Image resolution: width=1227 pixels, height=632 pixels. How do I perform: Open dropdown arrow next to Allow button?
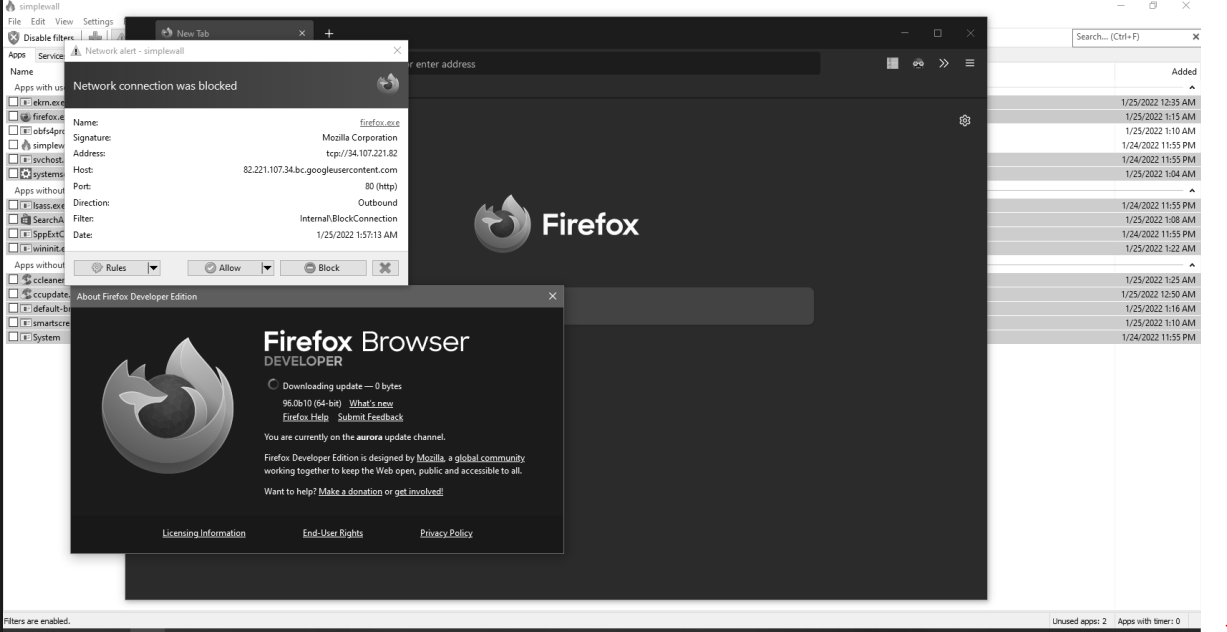267,268
